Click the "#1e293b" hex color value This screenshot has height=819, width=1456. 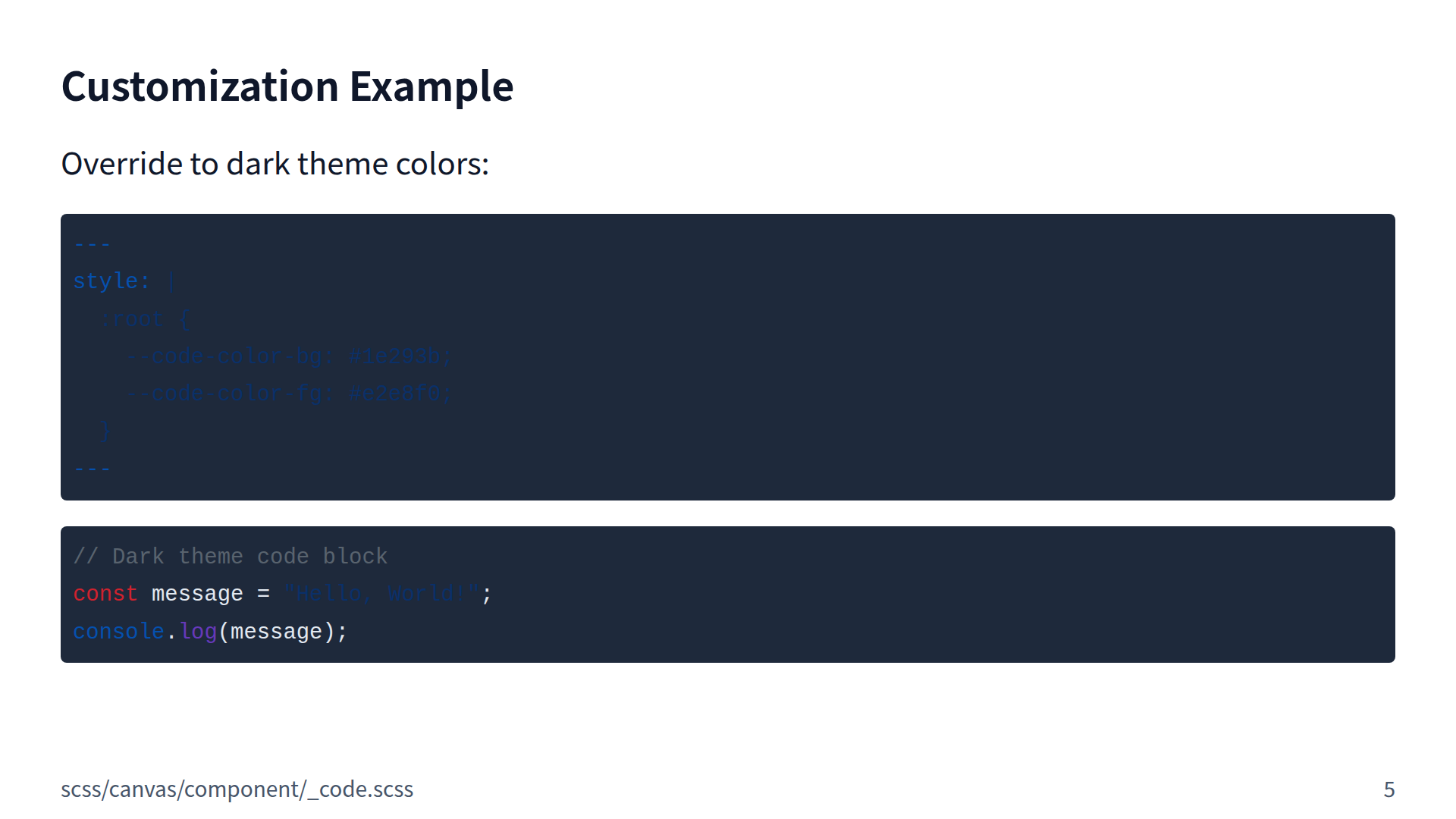(x=394, y=356)
